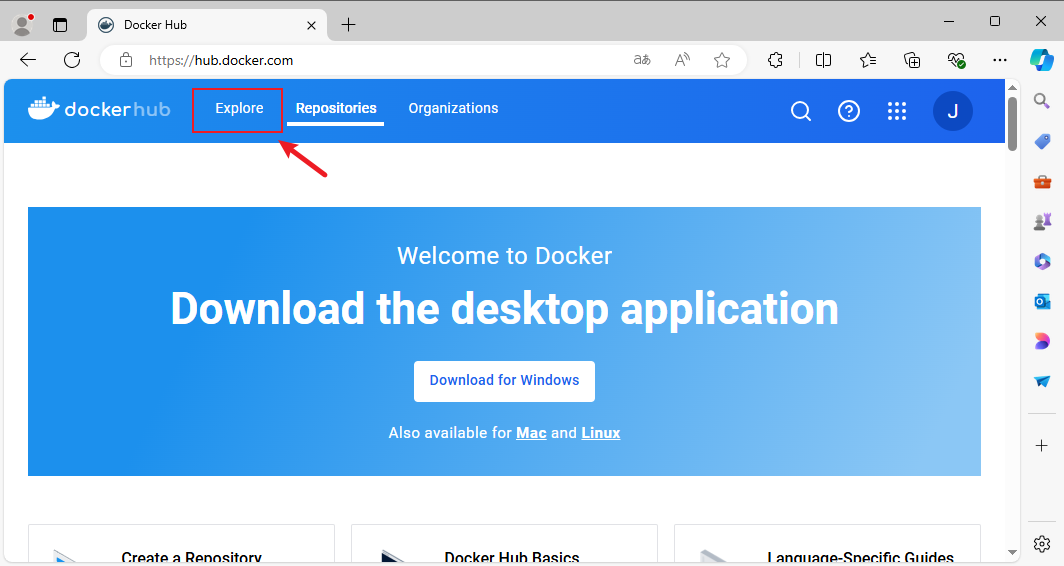Open the Docker Hub search icon
This screenshot has width=1064, height=566.
[x=800, y=111]
